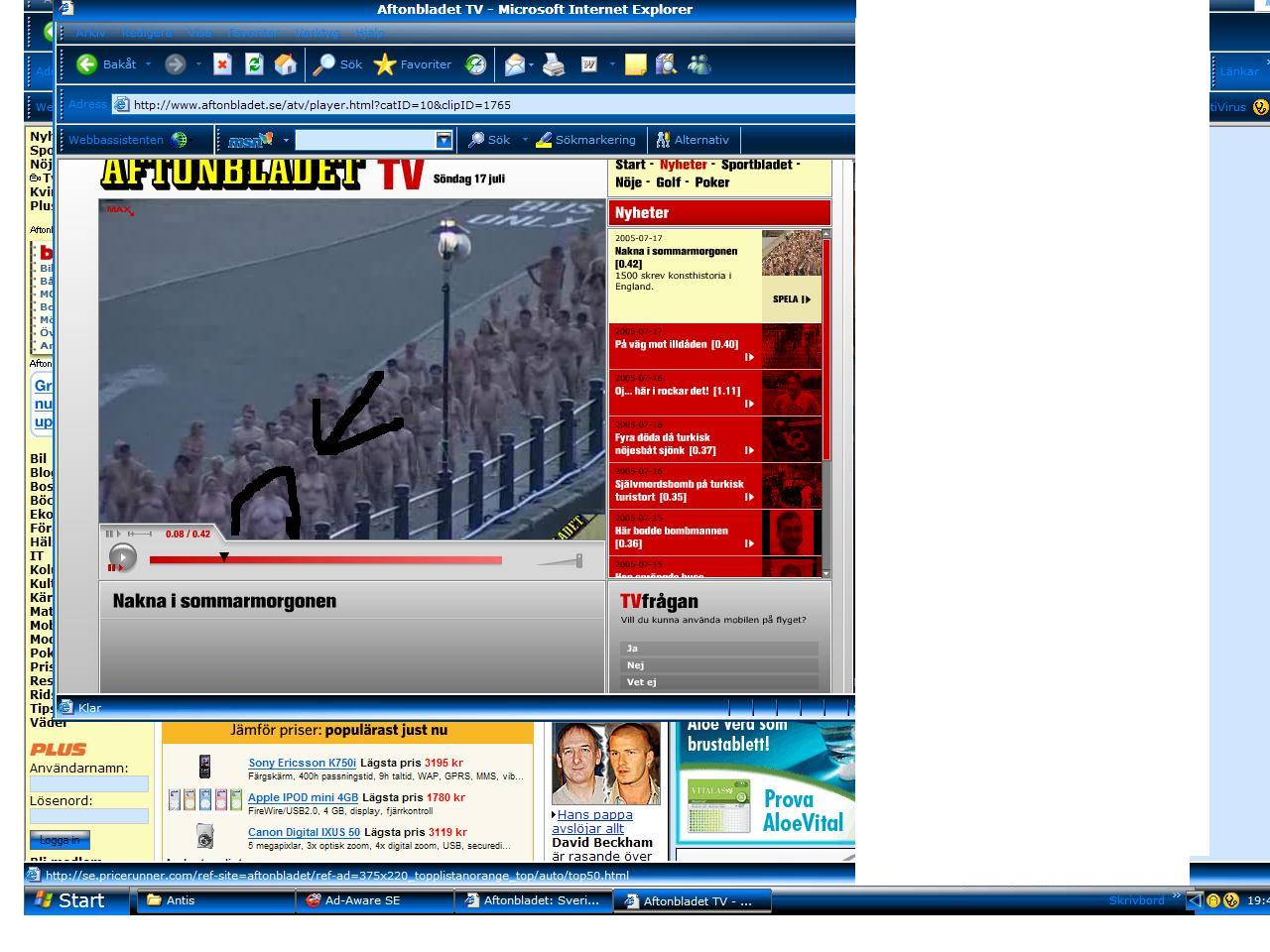Expand the Bakåt history dropdown arrow
This screenshot has height=952, width=1270.
pos(149,64)
